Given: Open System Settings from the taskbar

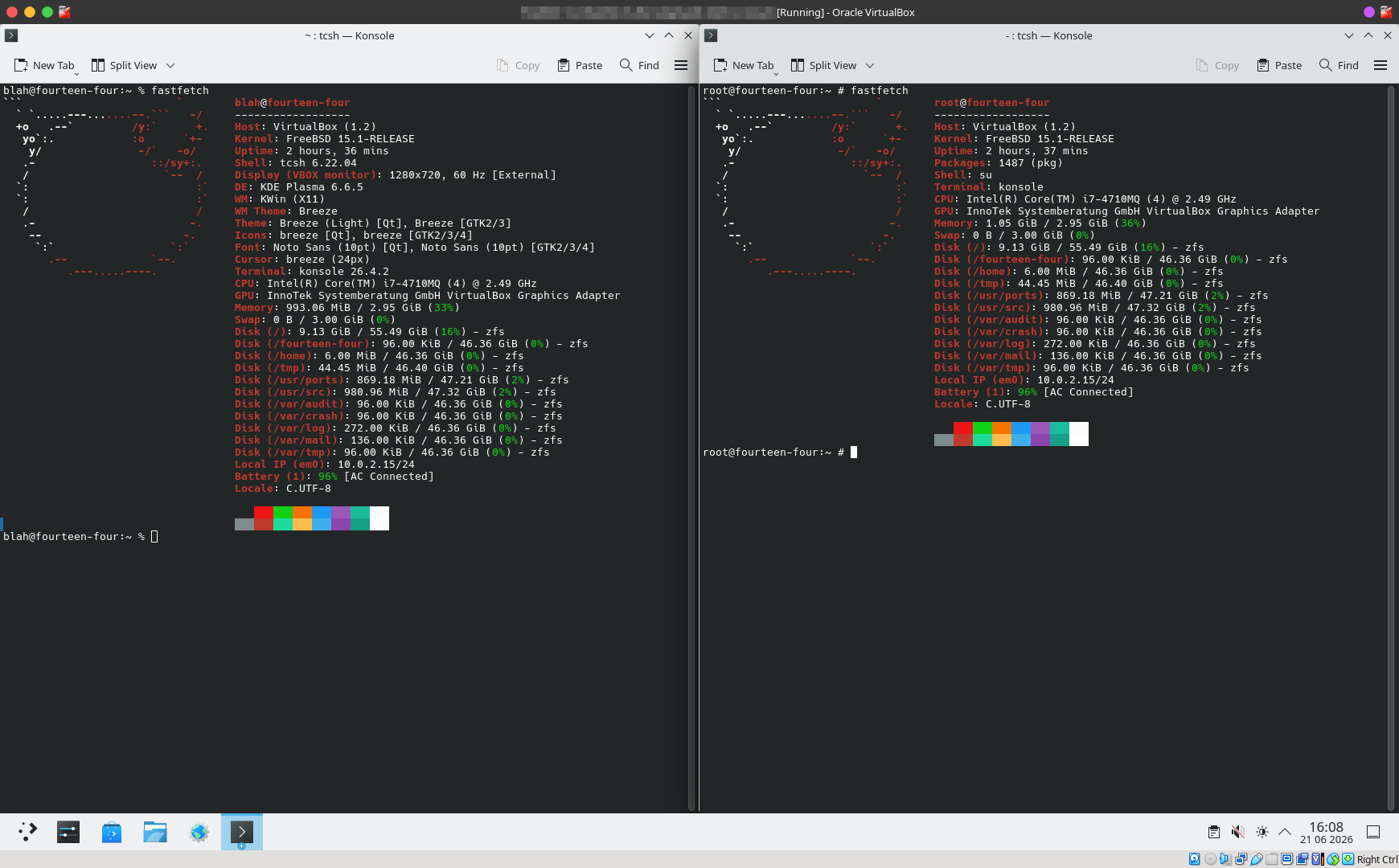Looking at the screenshot, I should point(68,832).
